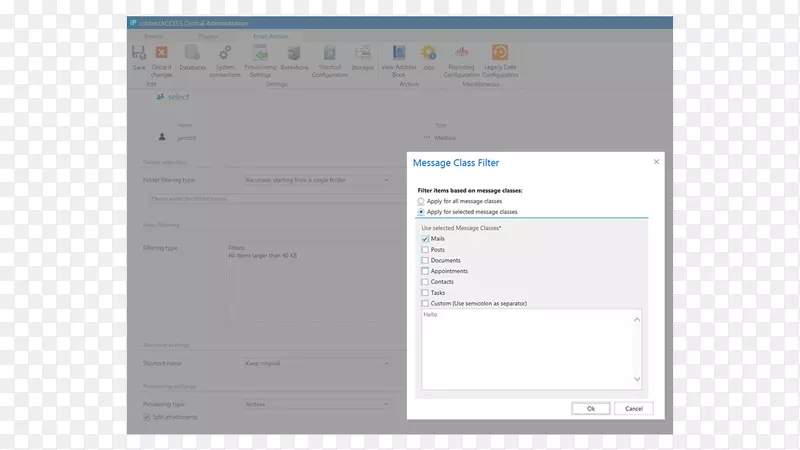Open Reporting Configuration icon
This screenshot has height=450, width=800.
coord(461,52)
